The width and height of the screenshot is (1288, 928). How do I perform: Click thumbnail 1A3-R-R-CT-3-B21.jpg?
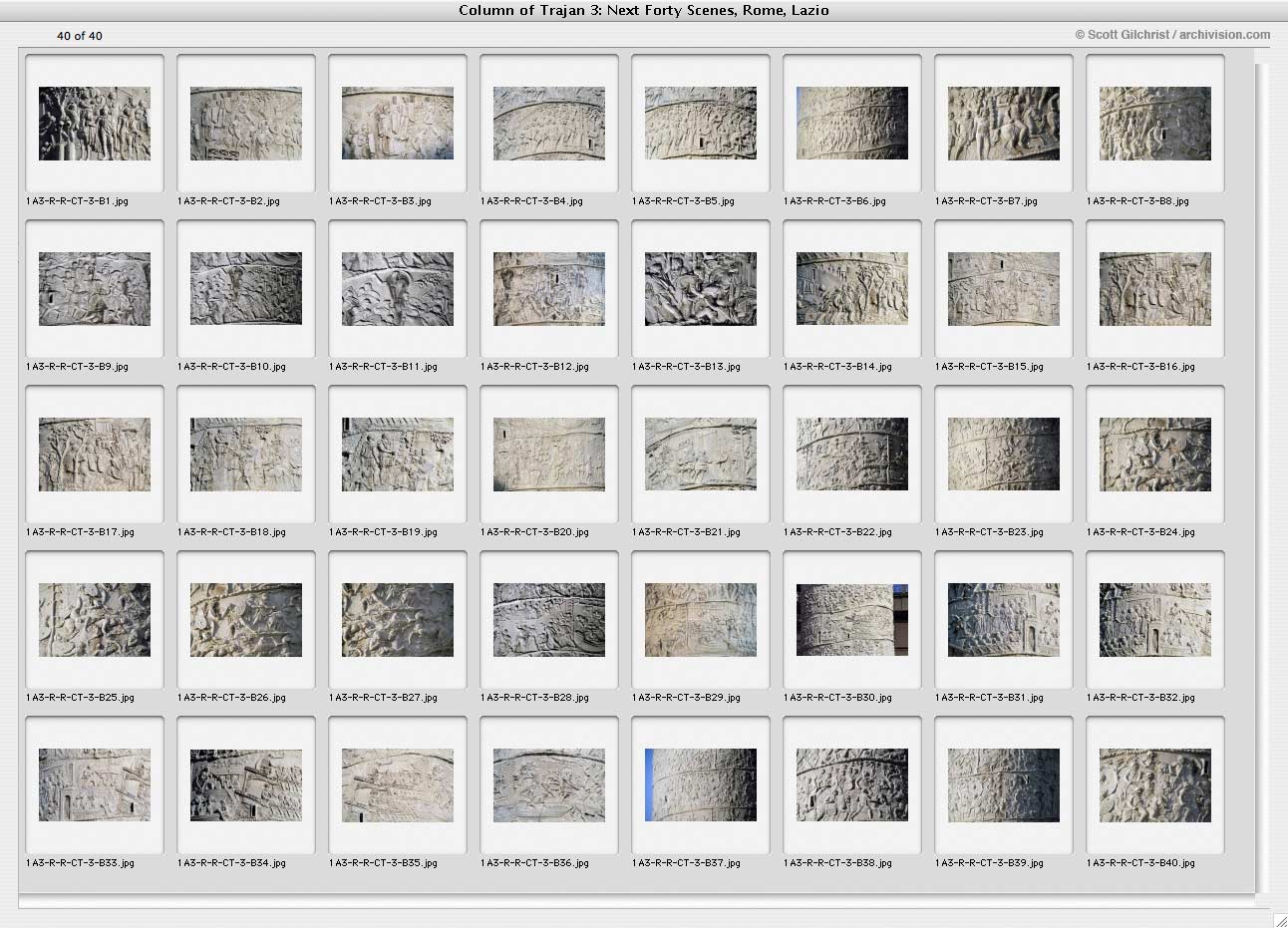click(x=701, y=455)
